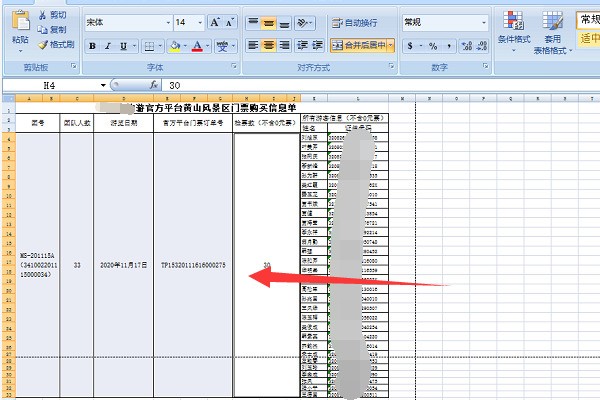Click the Increase Indent icon
The image size is (600, 400).
pyautogui.click(x=317, y=46)
